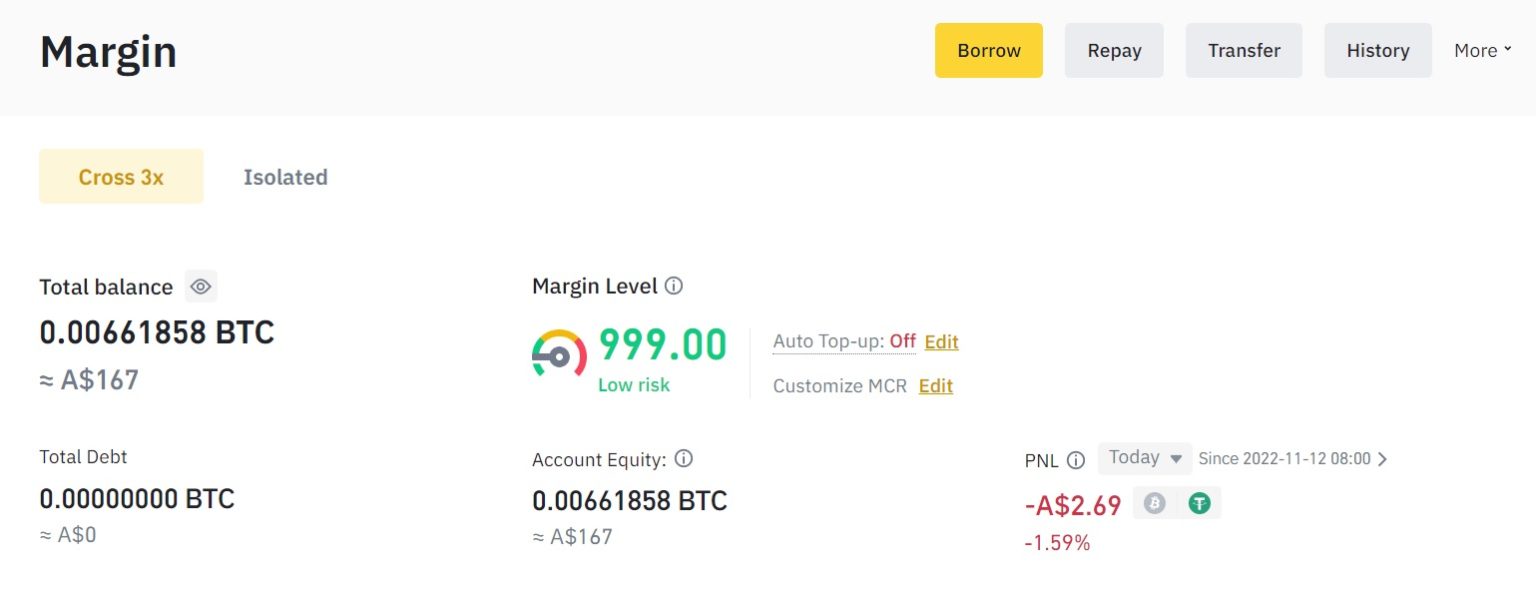
Task: Edit the Auto Top-up setting
Action: [941, 341]
